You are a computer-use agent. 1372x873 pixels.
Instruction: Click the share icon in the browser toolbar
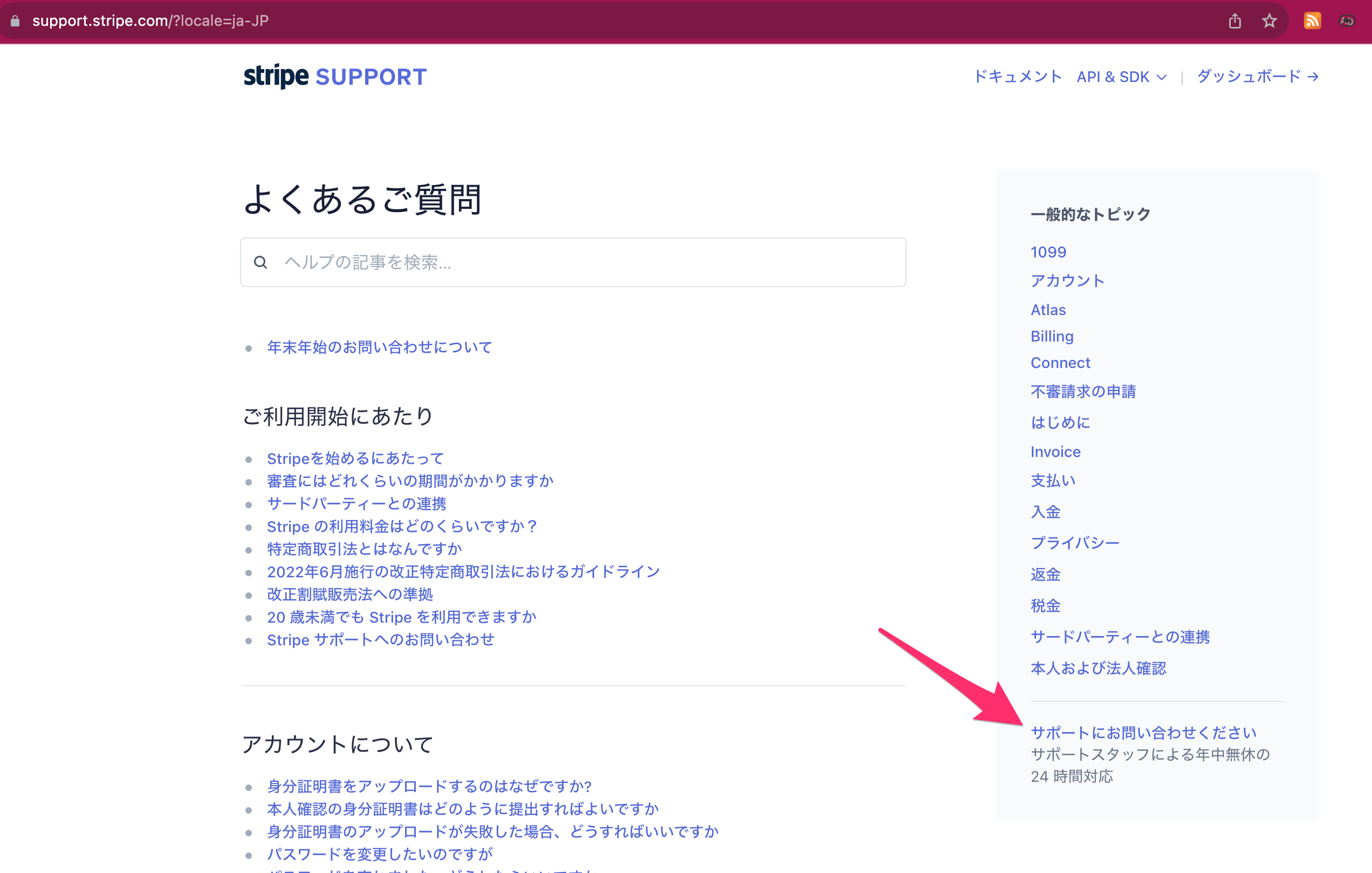pos(1234,21)
